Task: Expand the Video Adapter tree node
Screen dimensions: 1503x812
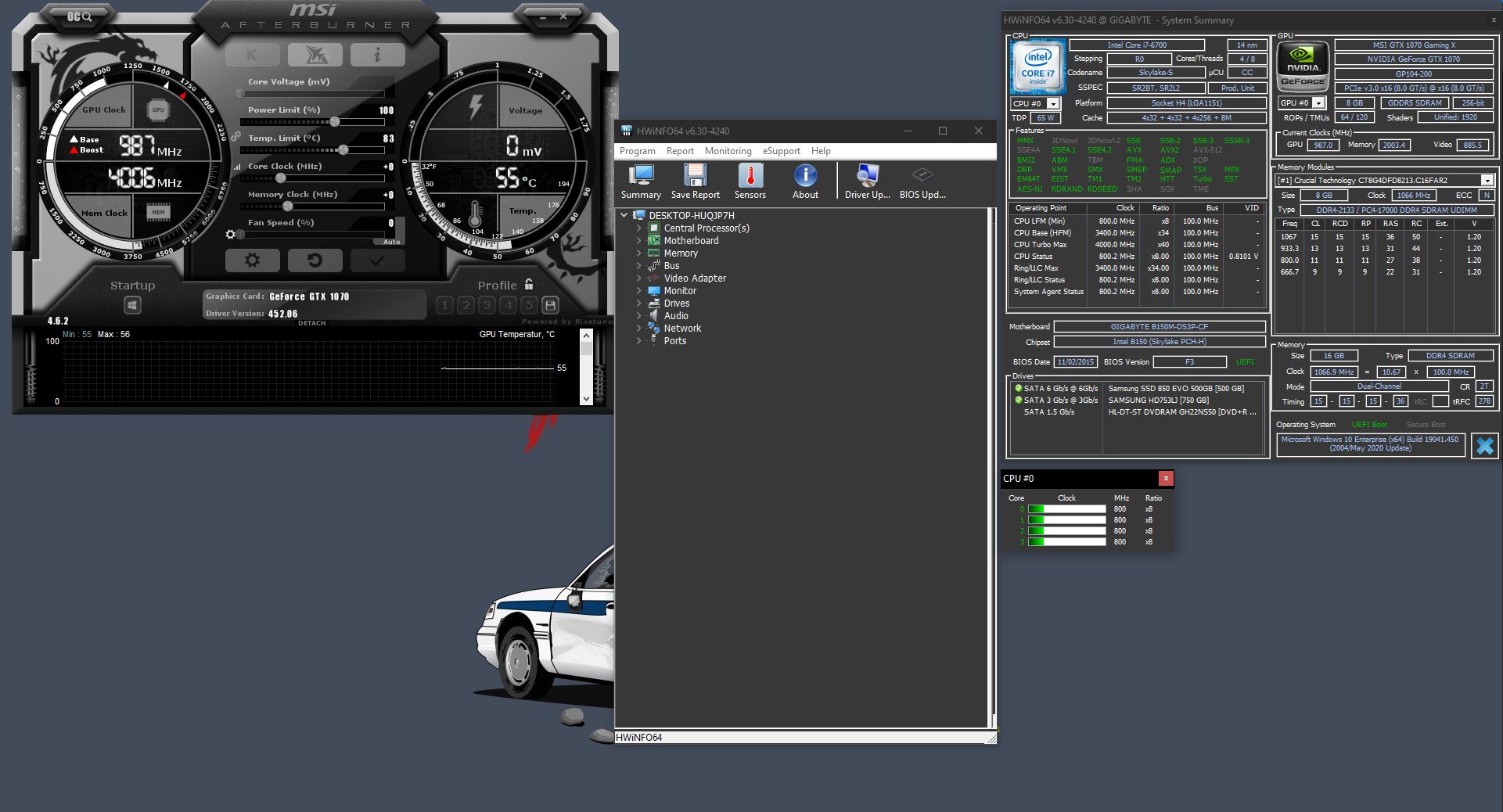Action: point(639,278)
